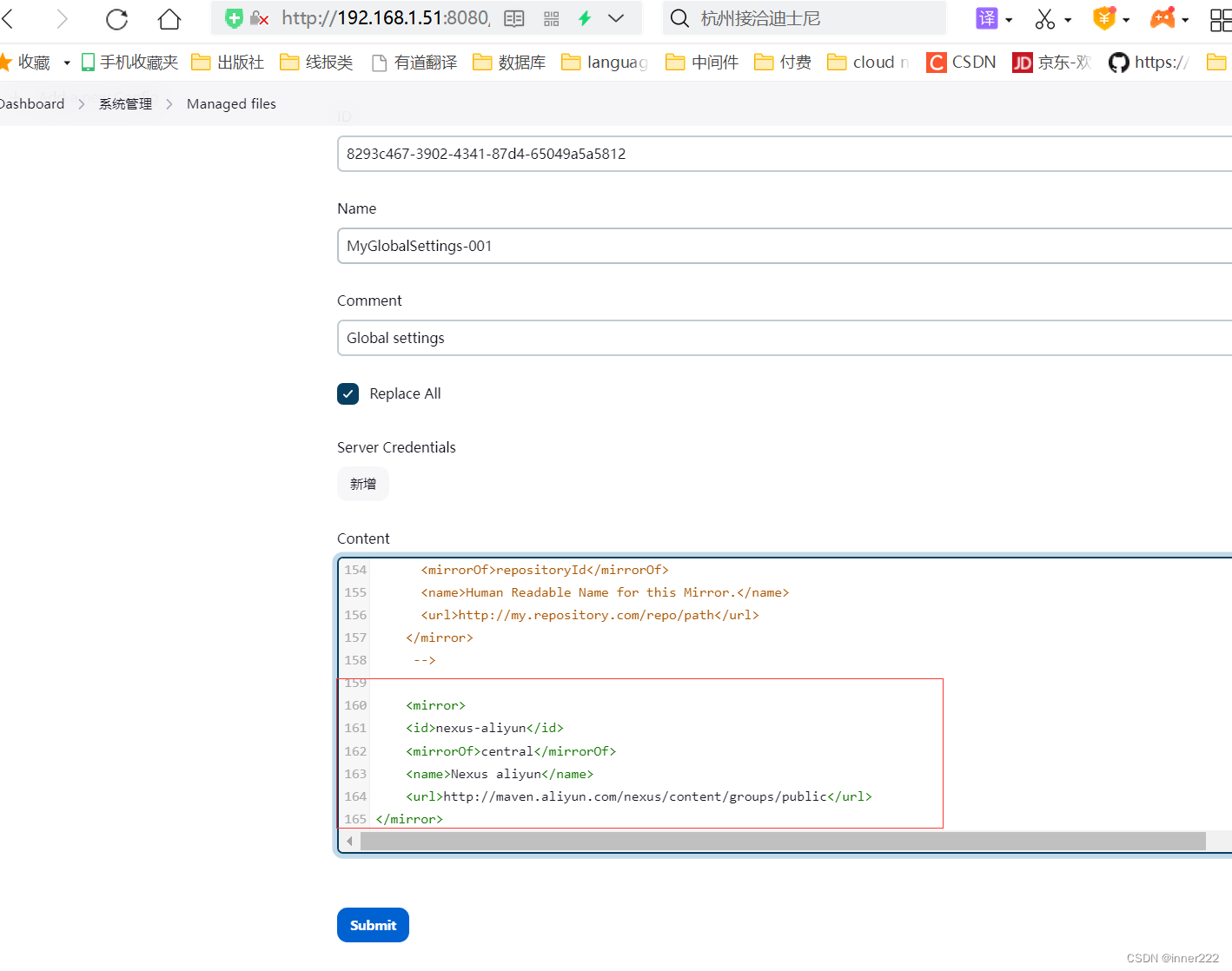Open the 付费 bookmark folder
This screenshot has height=971, width=1232.
tap(783, 62)
